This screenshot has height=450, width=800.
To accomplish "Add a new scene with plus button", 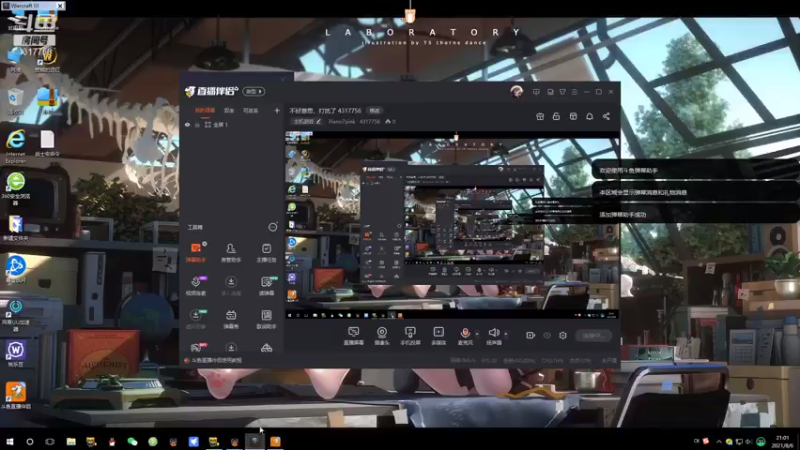I will click(x=277, y=110).
